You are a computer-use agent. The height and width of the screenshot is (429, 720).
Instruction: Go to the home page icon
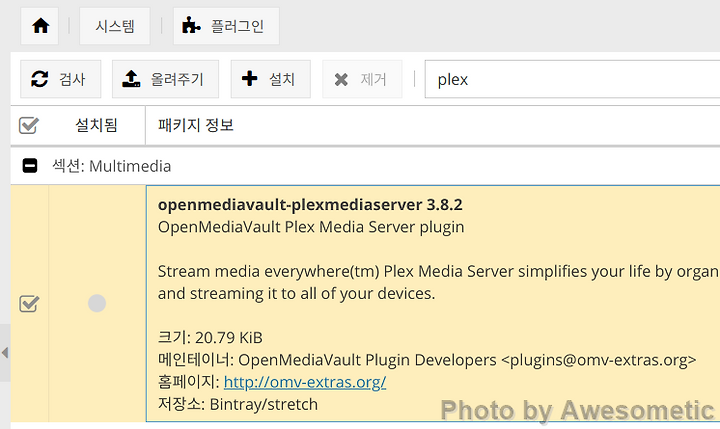pos(39,26)
